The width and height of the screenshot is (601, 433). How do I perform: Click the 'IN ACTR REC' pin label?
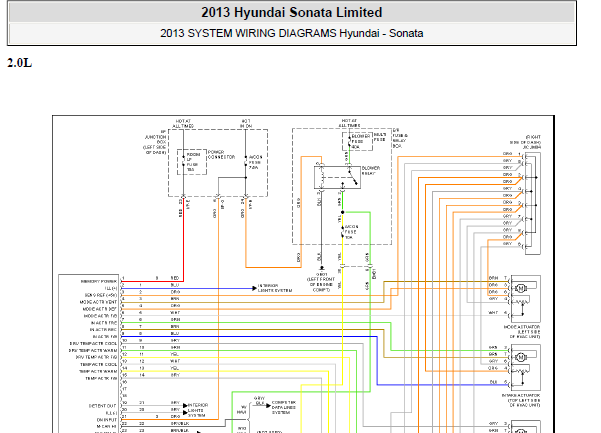click(x=103, y=330)
